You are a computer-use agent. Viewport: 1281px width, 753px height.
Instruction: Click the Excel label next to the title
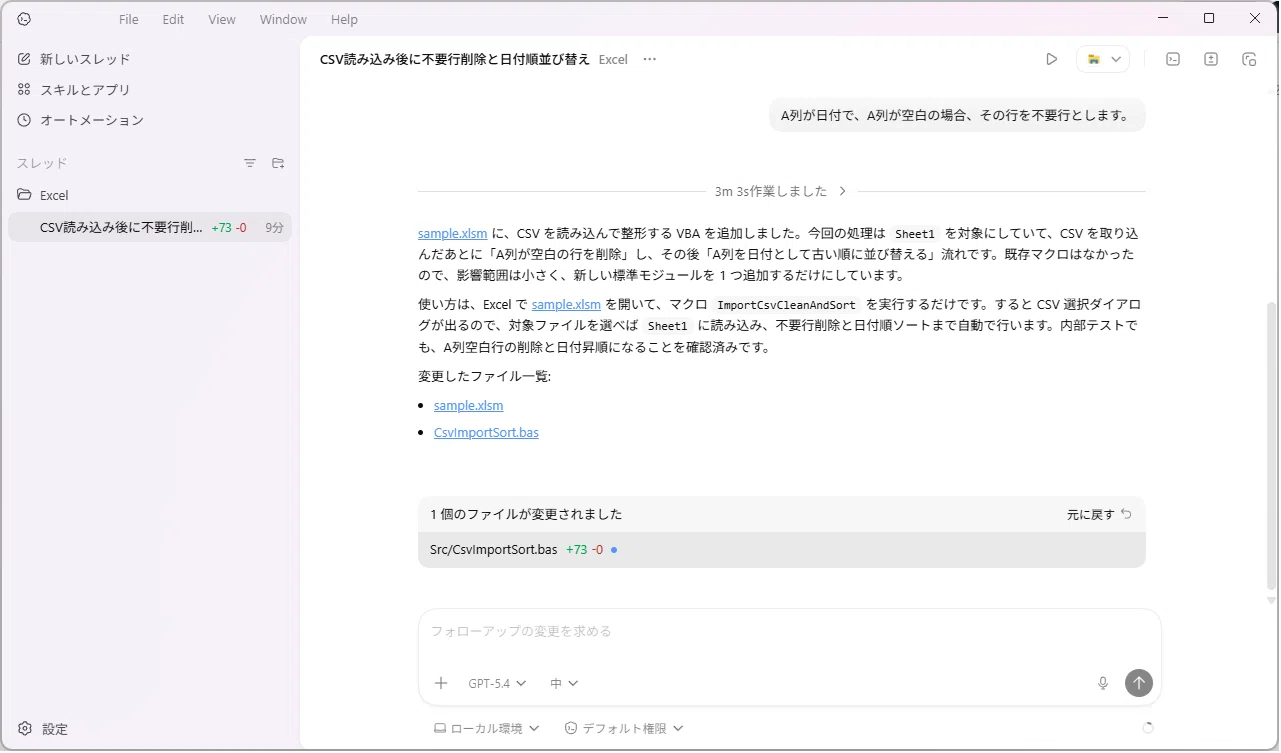[x=613, y=59]
